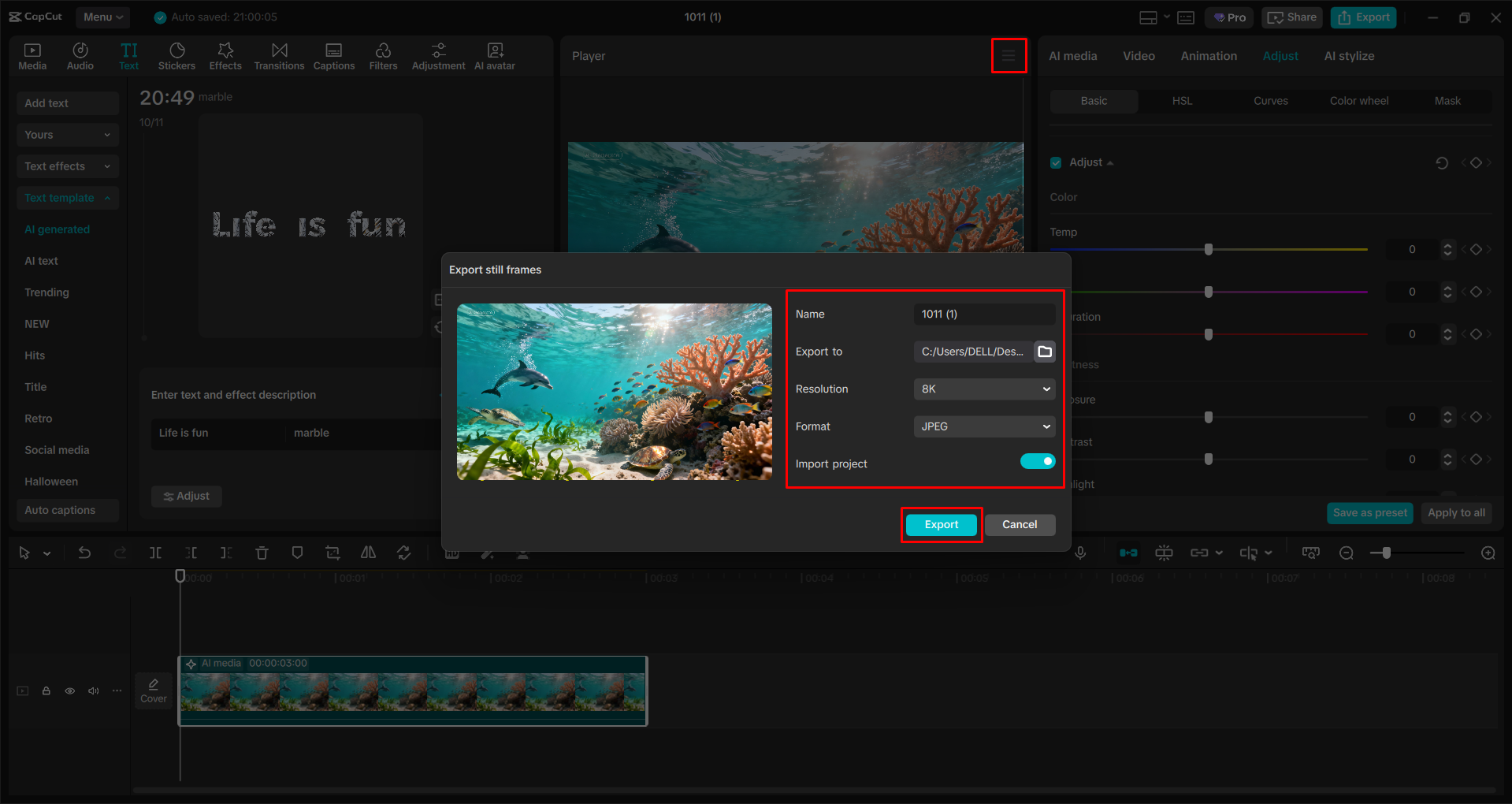Image resolution: width=1512 pixels, height=804 pixels.
Task: Click the Undo icon above the timeline
Action: point(84,553)
